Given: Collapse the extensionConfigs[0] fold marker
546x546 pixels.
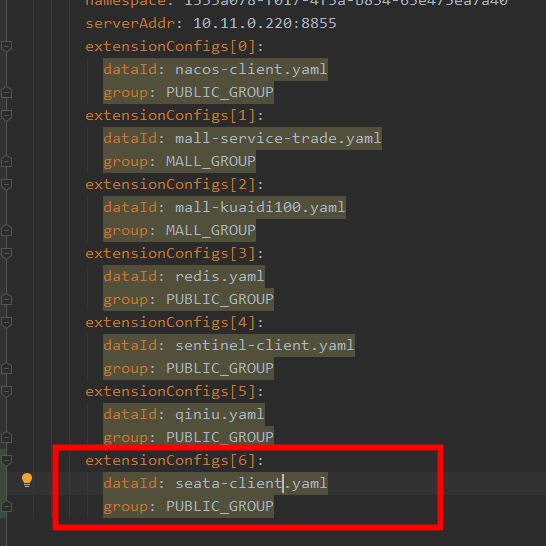Looking at the screenshot, I should coord(6,46).
